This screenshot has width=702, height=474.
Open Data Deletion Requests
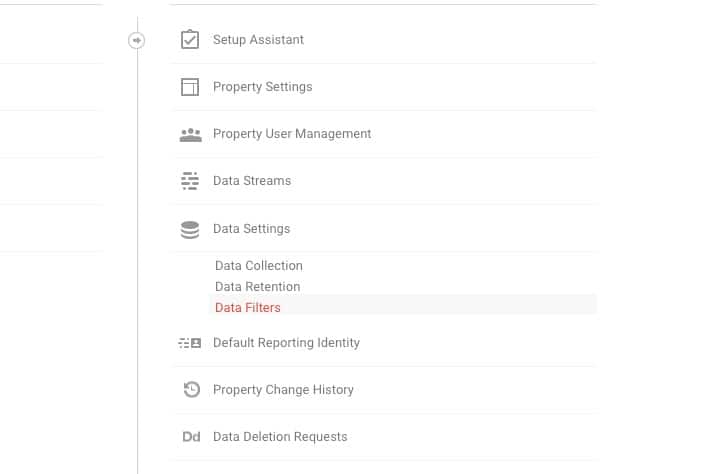[280, 437]
